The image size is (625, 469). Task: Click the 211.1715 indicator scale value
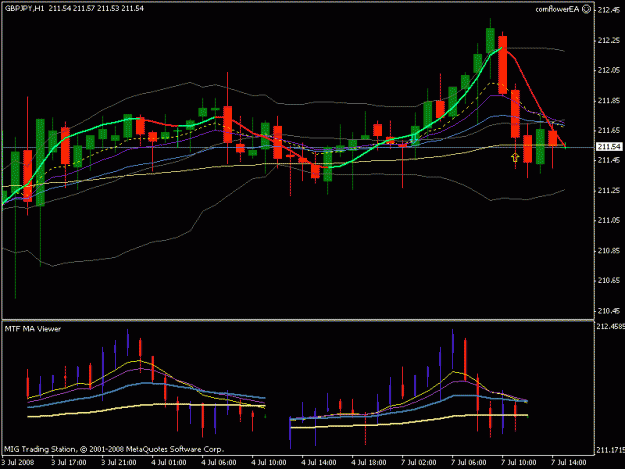point(610,450)
